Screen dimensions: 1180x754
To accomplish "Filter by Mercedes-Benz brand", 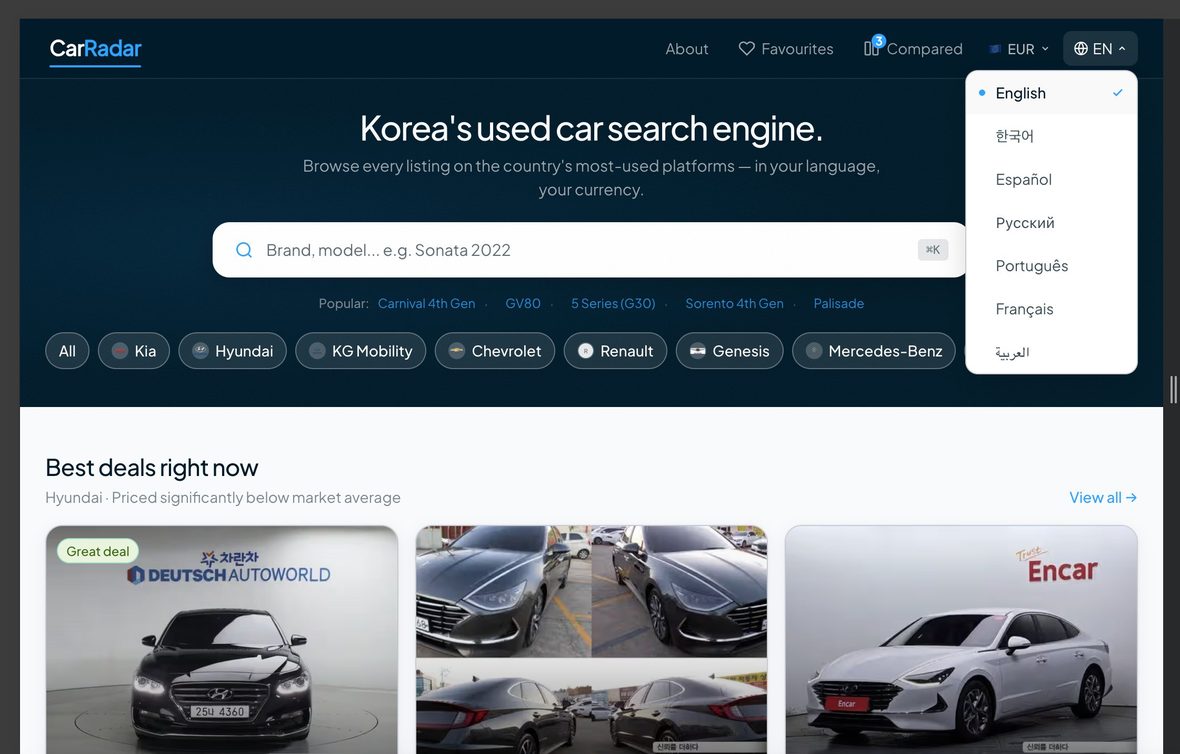I will point(874,351).
